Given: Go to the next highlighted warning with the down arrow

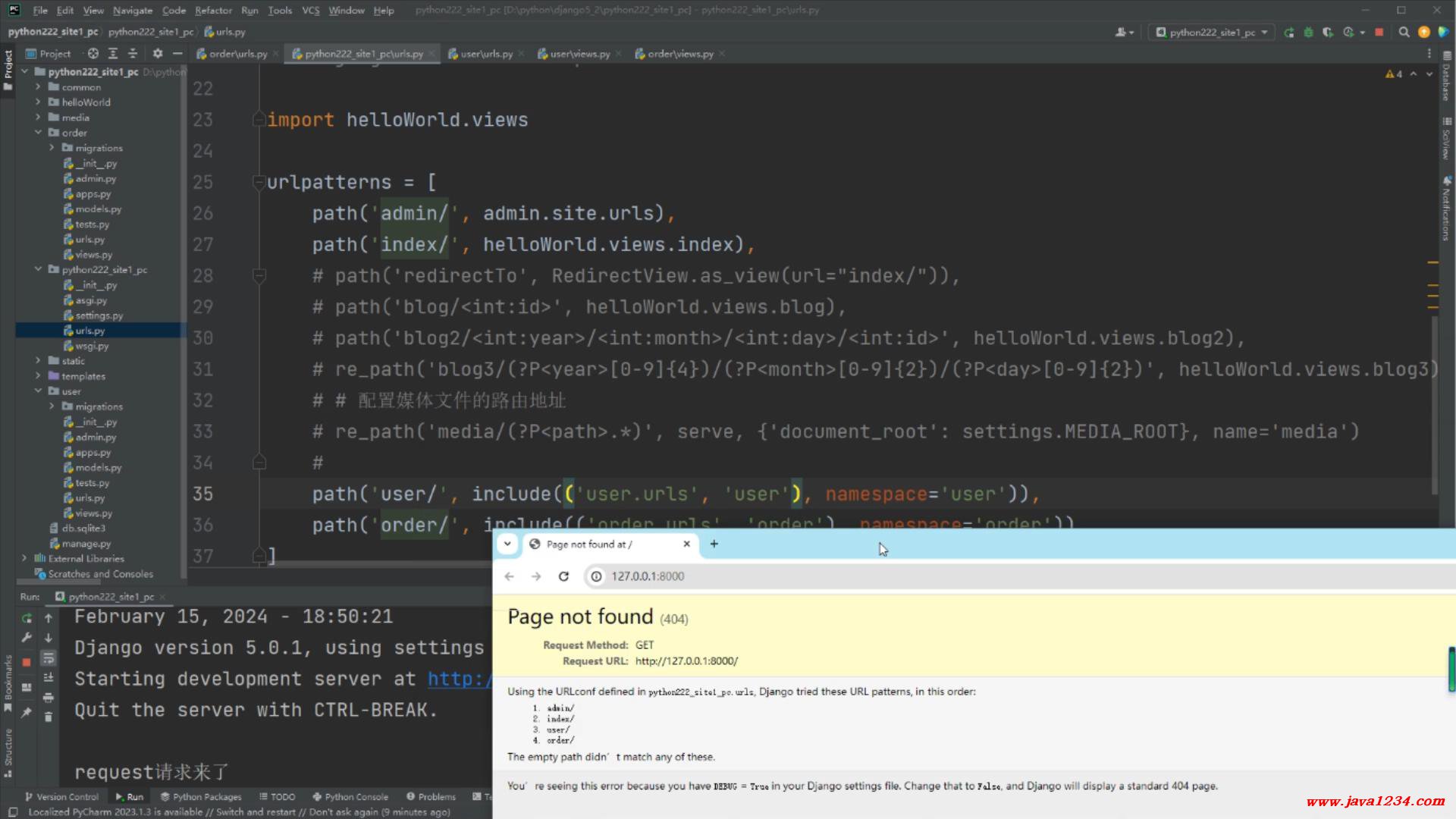Looking at the screenshot, I should click(1429, 74).
